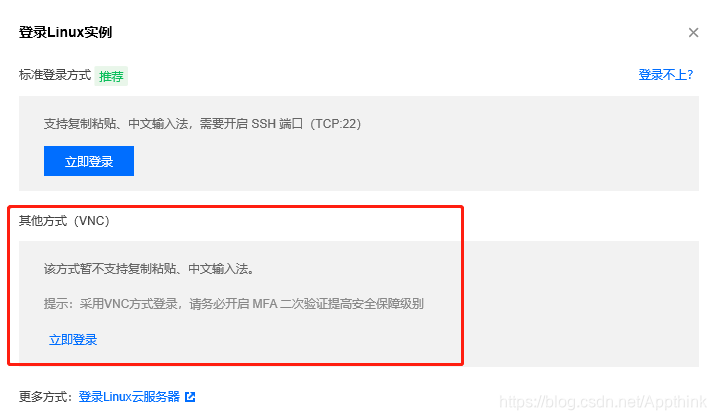716x420 pixels.
Task: Click the TCP:22 text in the standard login panel
Action: pos(336,124)
